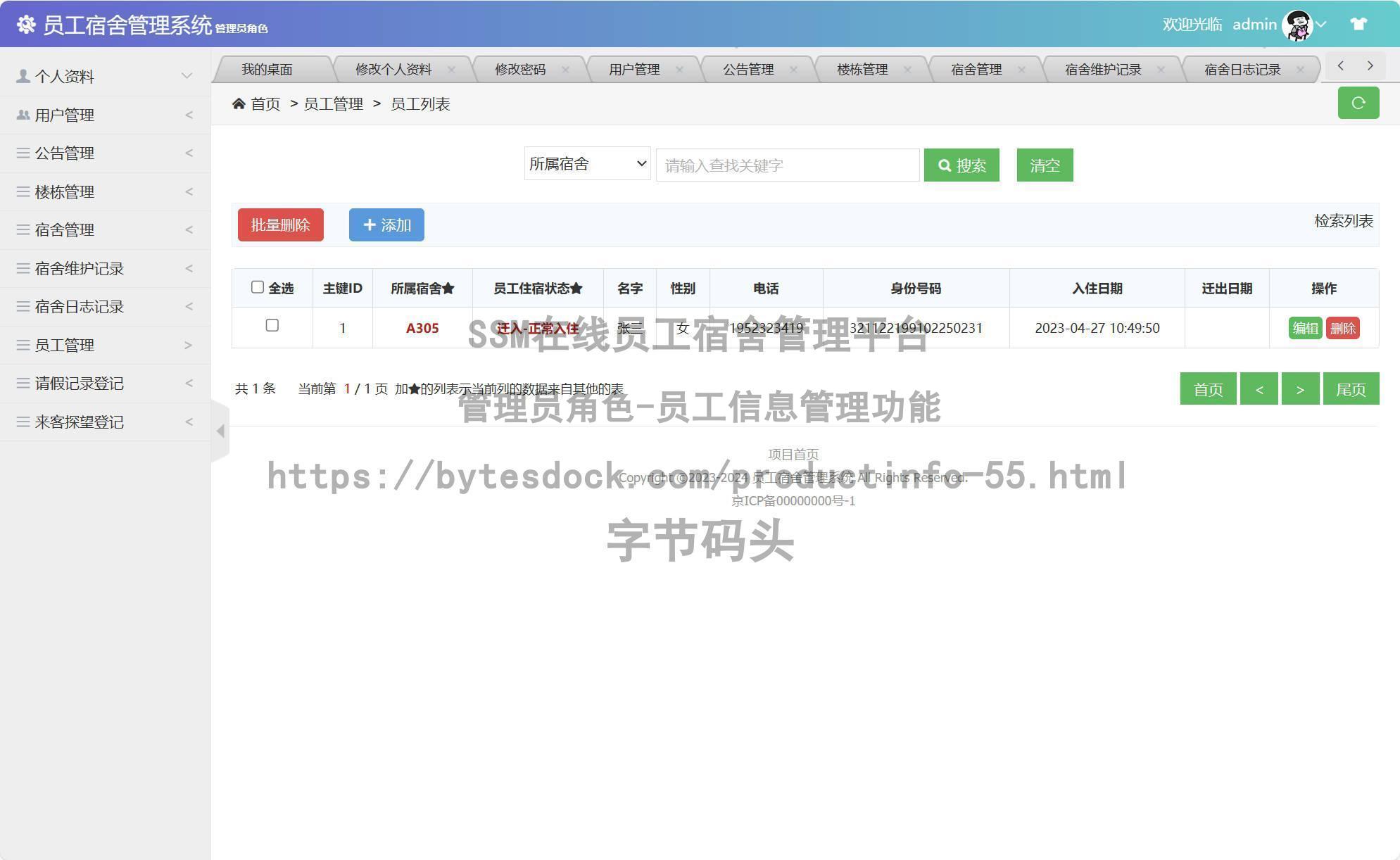
Task: Click the list icon beside 来客探望登记
Action: [x=23, y=422]
